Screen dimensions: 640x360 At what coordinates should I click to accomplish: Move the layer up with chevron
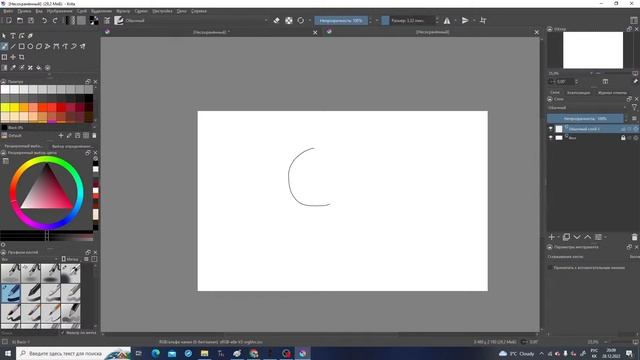click(x=587, y=237)
